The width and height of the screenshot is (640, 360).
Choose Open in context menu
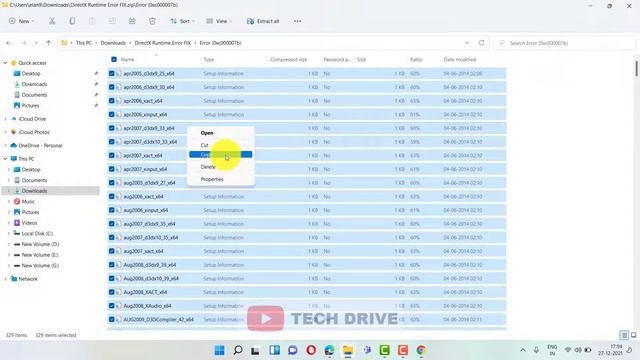[221, 133]
